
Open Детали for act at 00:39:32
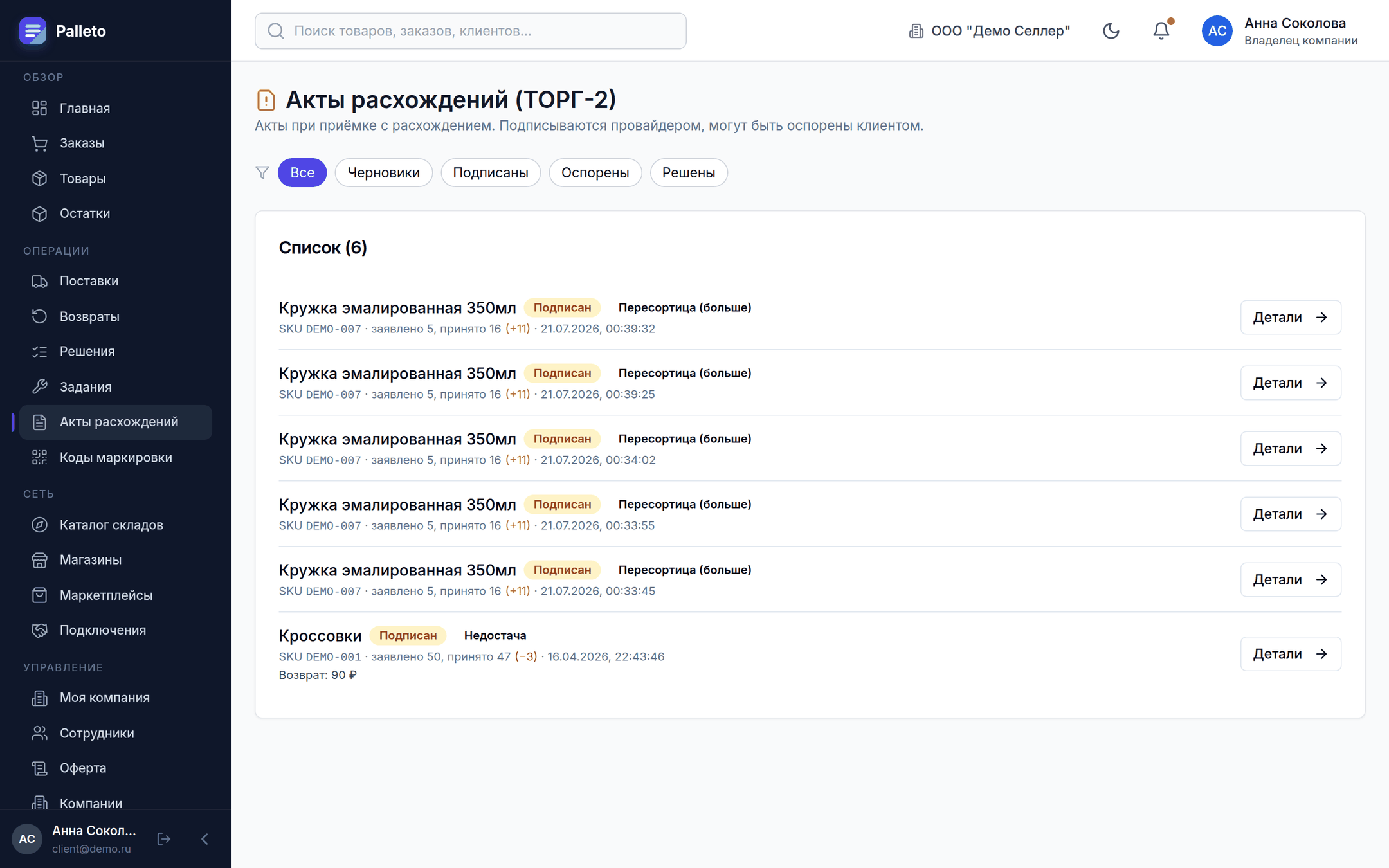pos(1291,317)
